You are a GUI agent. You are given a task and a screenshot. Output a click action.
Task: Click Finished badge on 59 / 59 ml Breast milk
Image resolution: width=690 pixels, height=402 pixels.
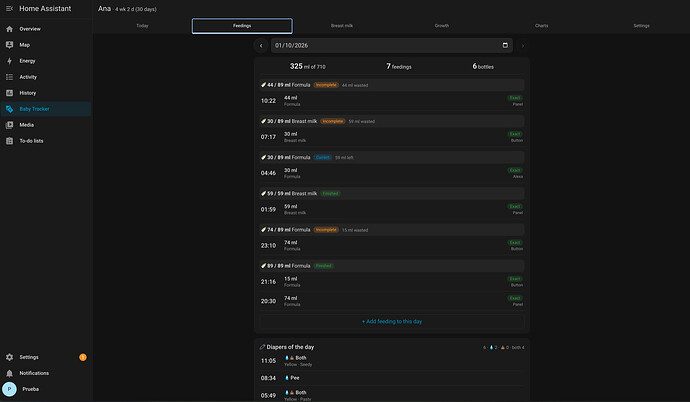point(330,194)
